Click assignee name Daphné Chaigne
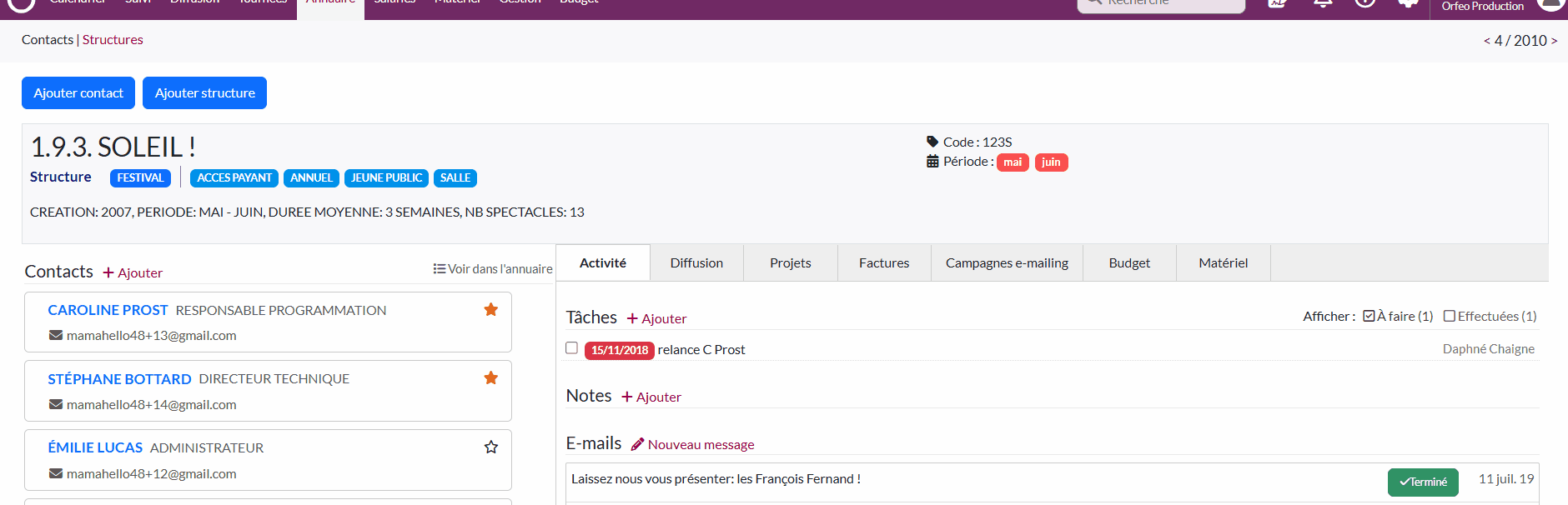The image size is (1568, 505). [x=1489, y=348]
